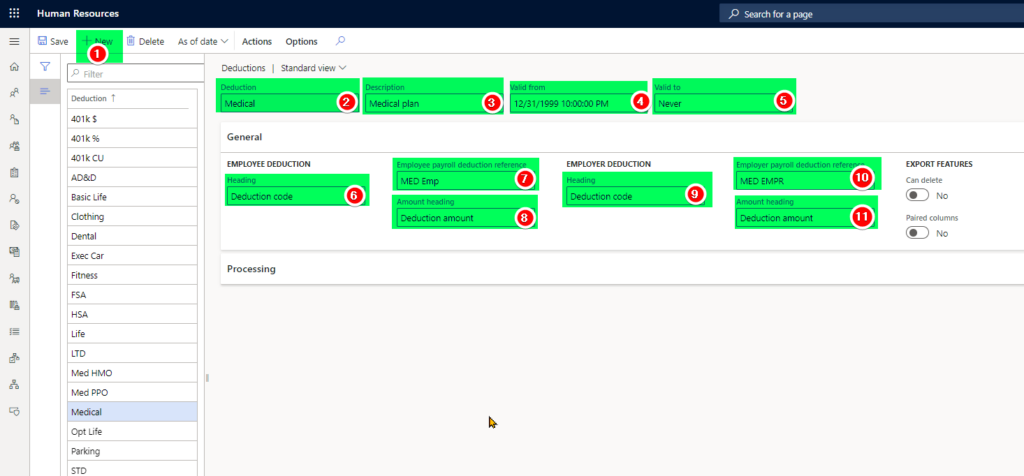Create a New deduction record
Image resolution: width=1024 pixels, height=476 pixels.
tap(98, 41)
